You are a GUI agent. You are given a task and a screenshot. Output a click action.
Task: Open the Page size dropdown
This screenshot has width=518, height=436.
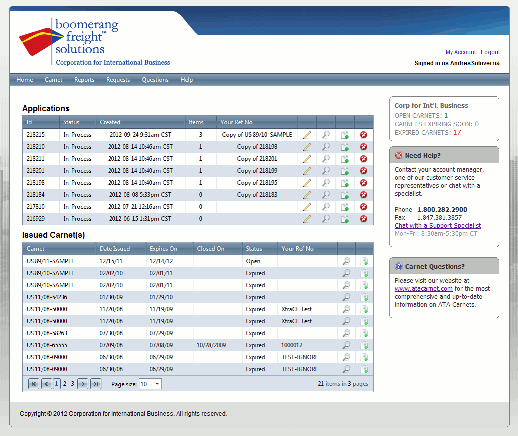coord(150,384)
